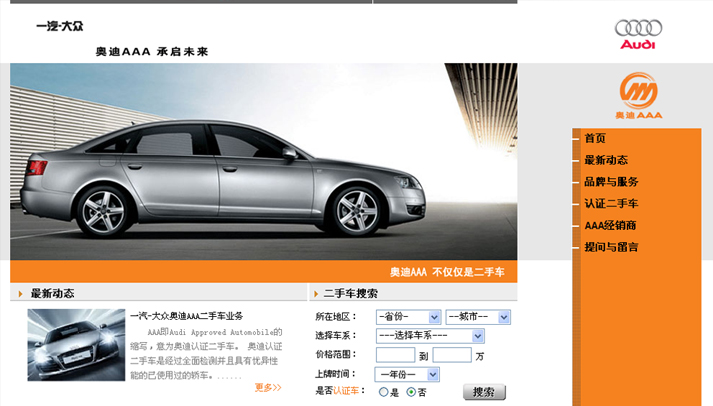The width and height of the screenshot is (713, 406).
Task: Expand the 省份 province dropdown
Action: coord(408,317)
